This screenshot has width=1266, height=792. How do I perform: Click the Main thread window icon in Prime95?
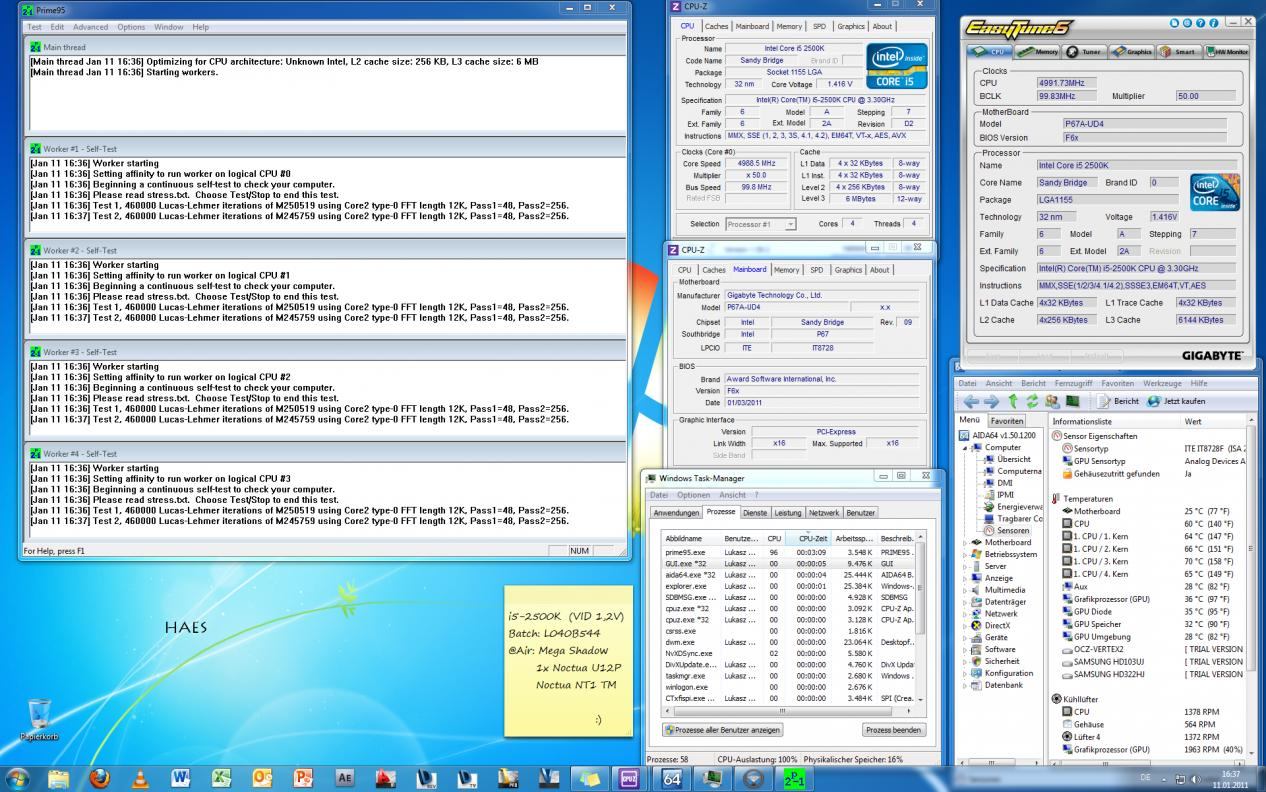pos(36,47)
